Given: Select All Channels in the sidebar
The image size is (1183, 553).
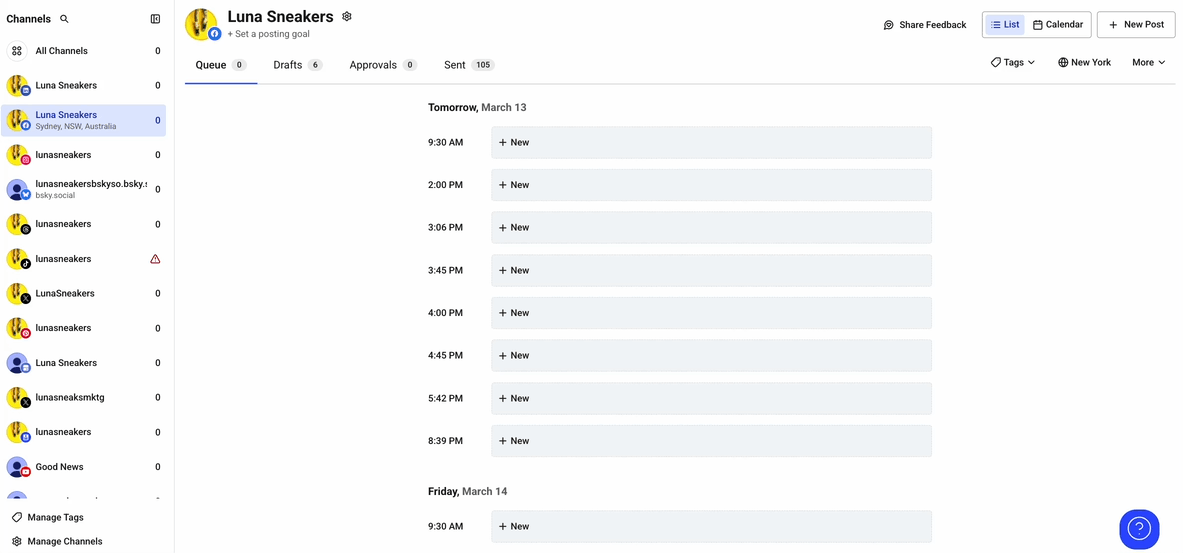Looking at the screenshot, I should tap(83, 51).
